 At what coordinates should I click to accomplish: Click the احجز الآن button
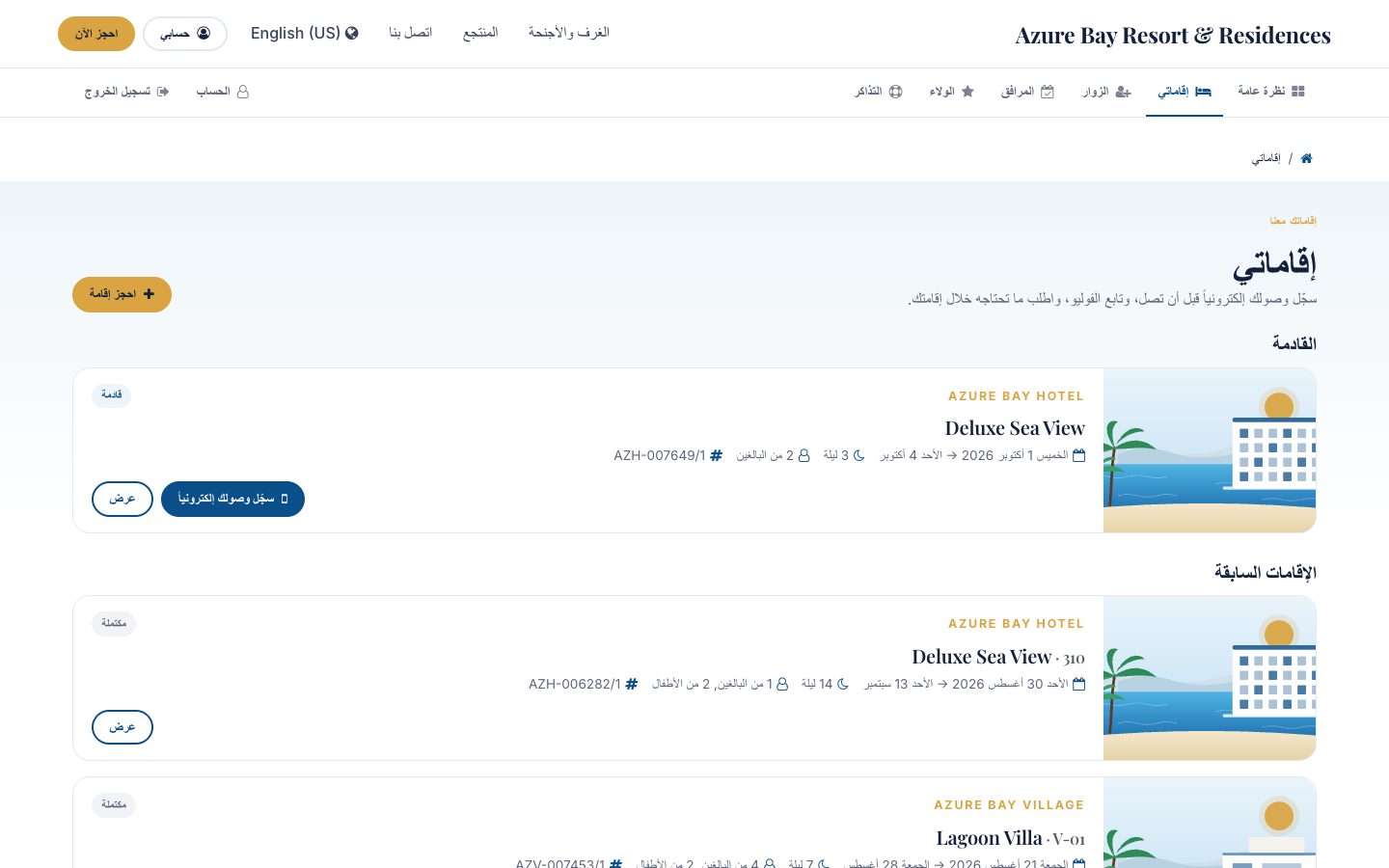[96, 34]
